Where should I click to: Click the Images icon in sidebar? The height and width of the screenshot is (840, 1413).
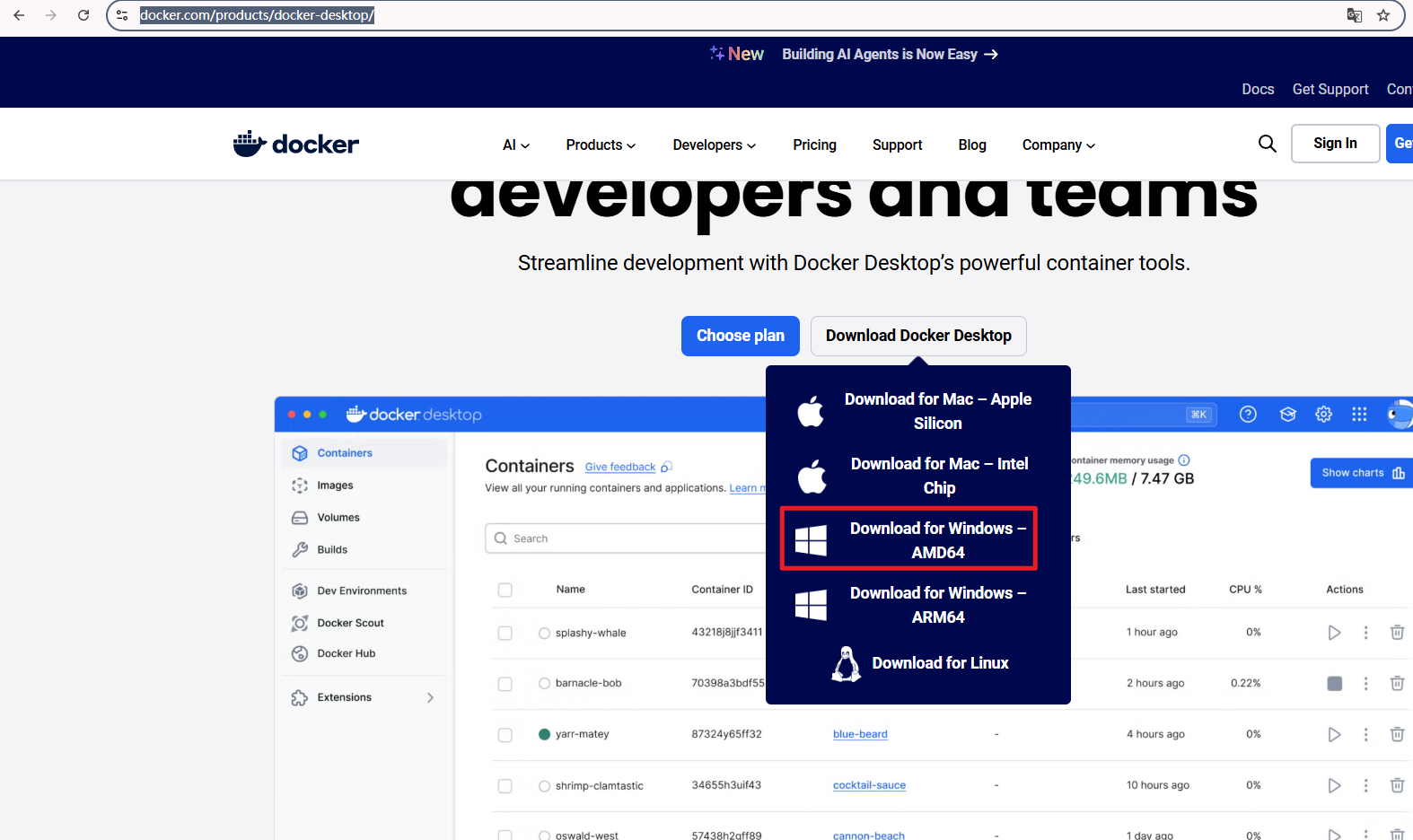pos(300,486)
